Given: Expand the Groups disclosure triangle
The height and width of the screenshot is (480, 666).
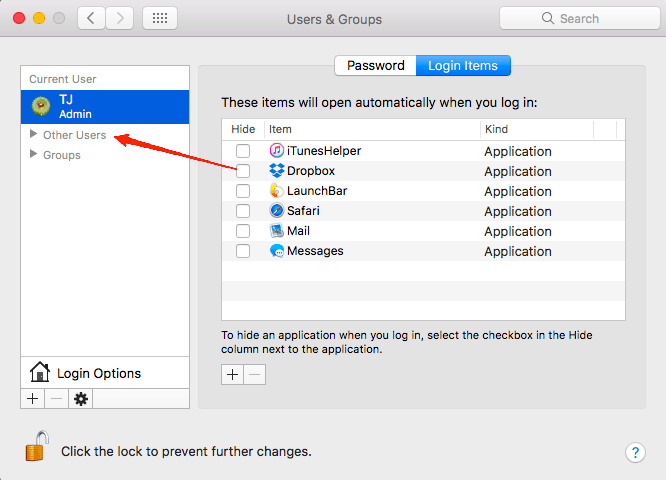Looking at the screenshot, I should coord(34,155).
